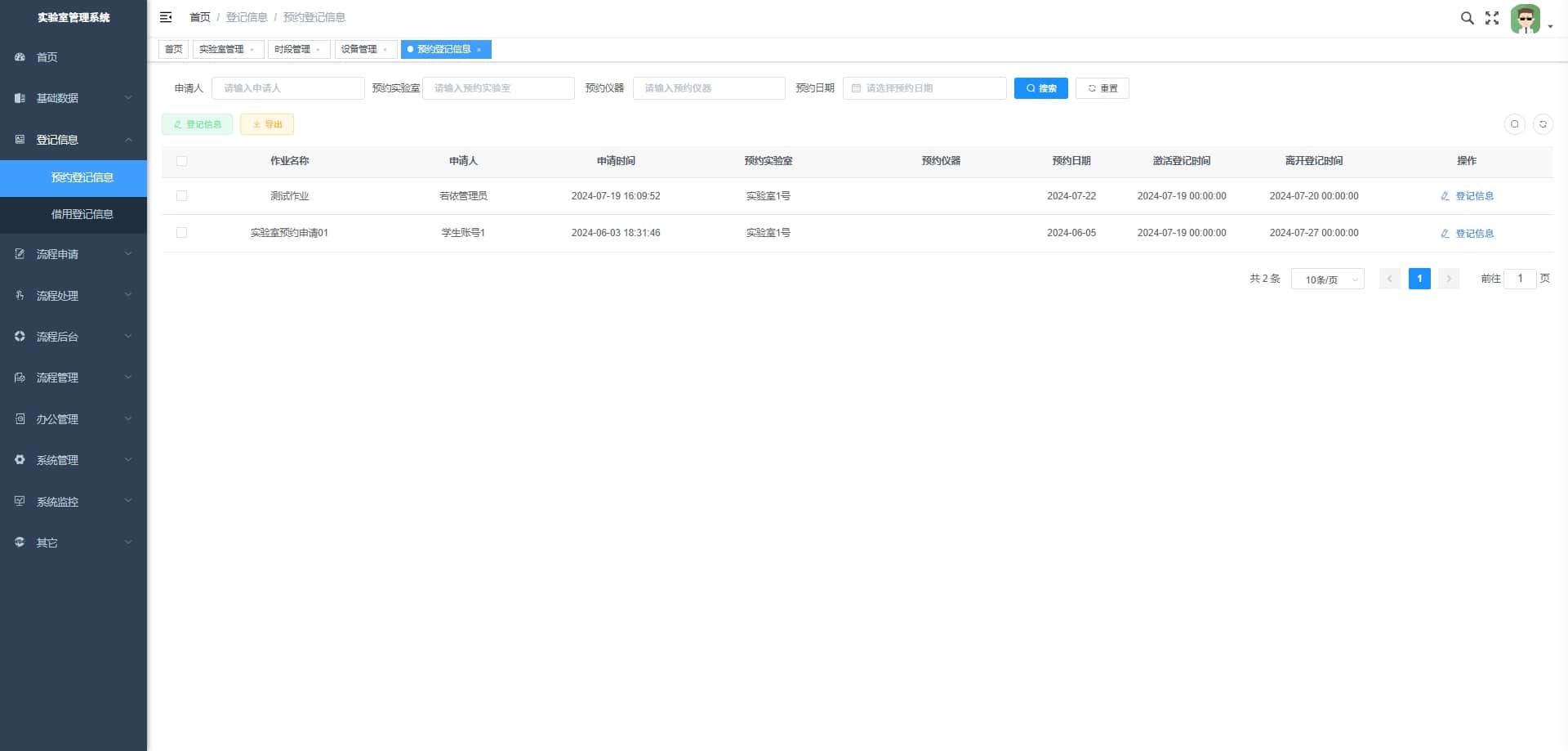Click the 系统监控 monitor icon

click(20, 502)
